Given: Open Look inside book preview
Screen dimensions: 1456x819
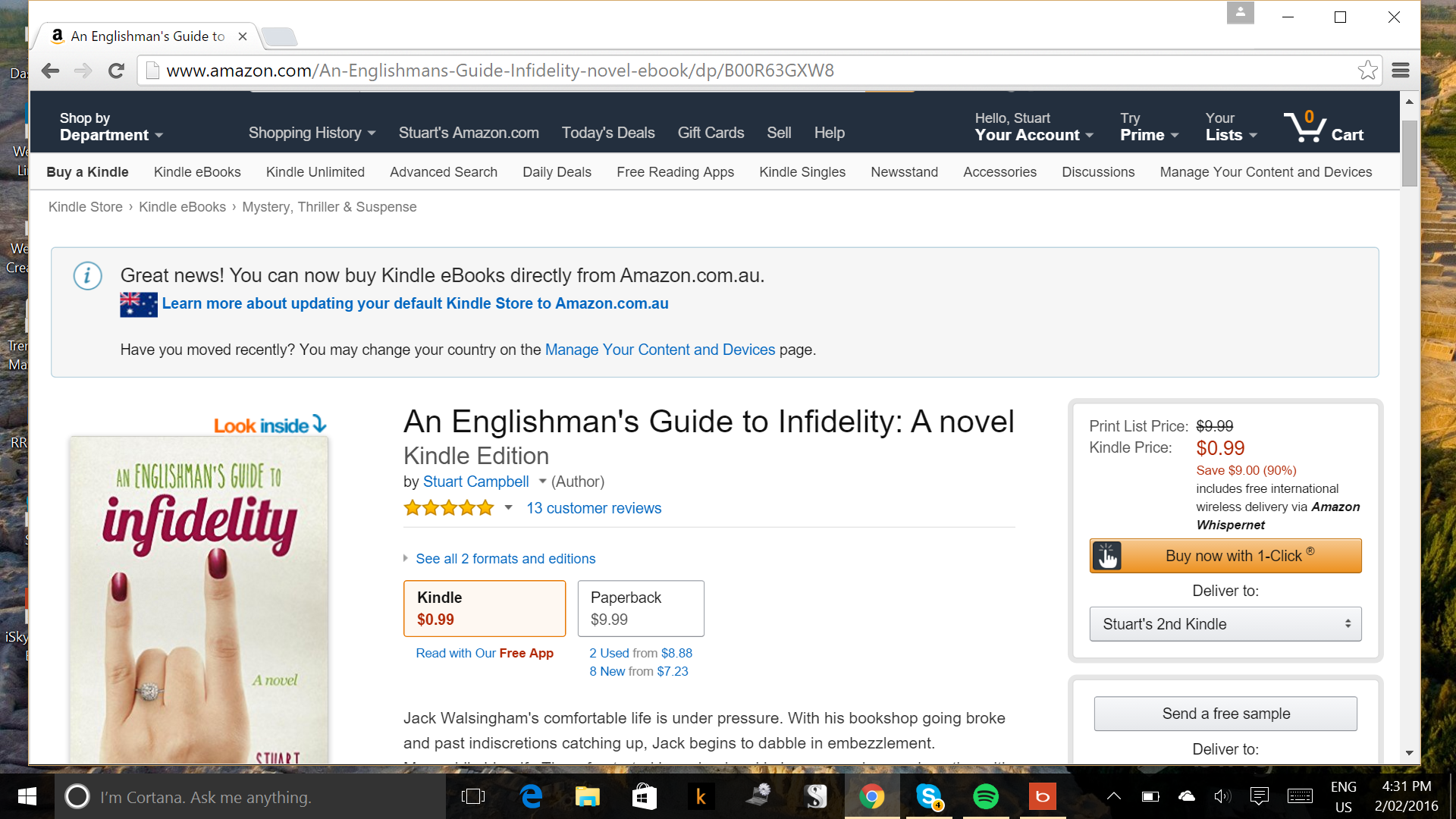Looking at the screenshot, I should pos(269,425).
